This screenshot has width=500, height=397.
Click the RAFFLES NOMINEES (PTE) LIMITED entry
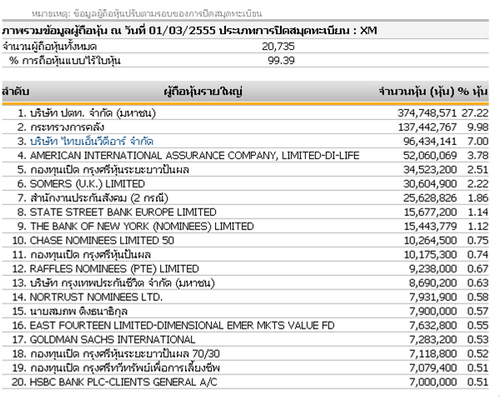(114, 269)
